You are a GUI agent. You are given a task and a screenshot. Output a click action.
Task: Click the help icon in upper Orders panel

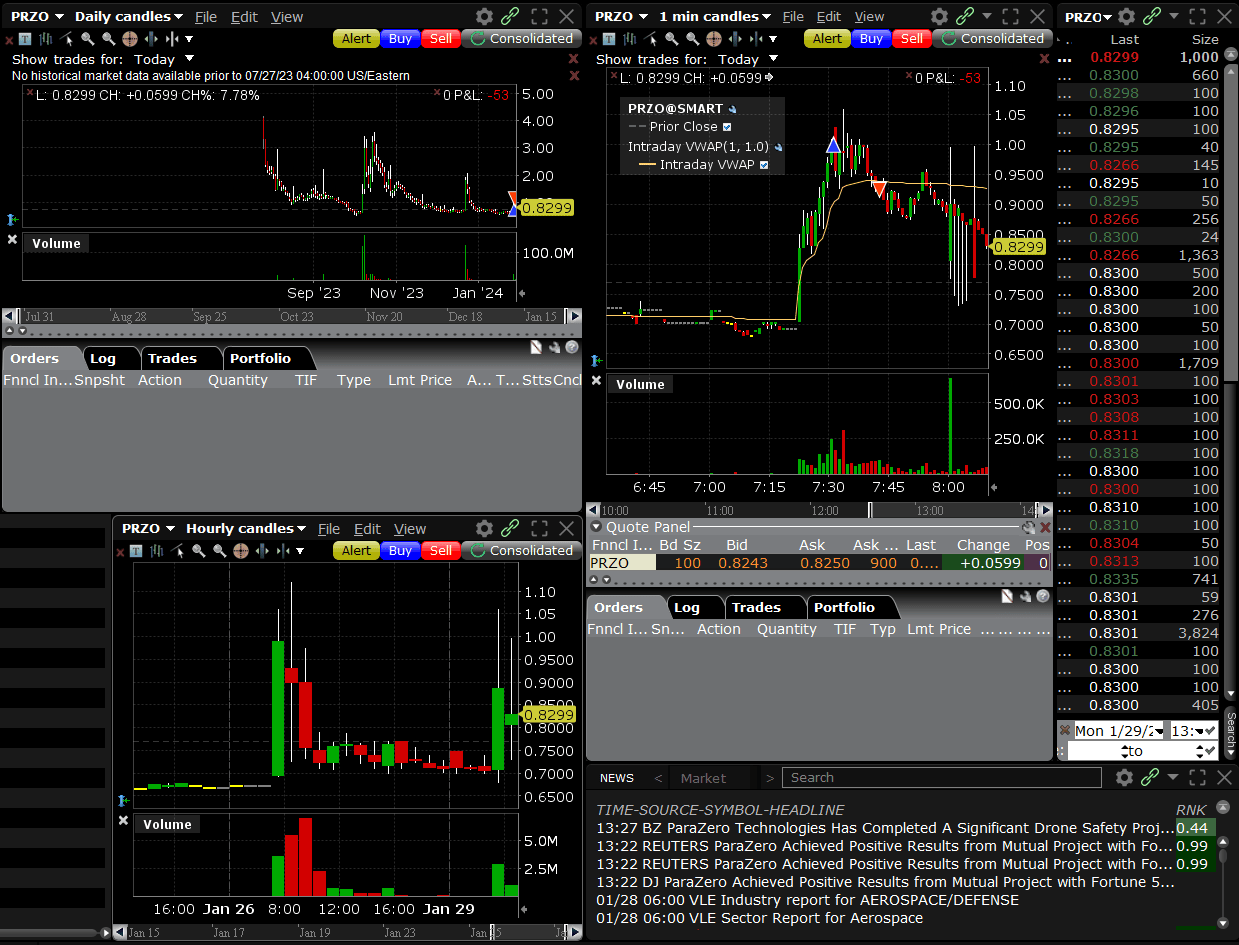(571, 347)
